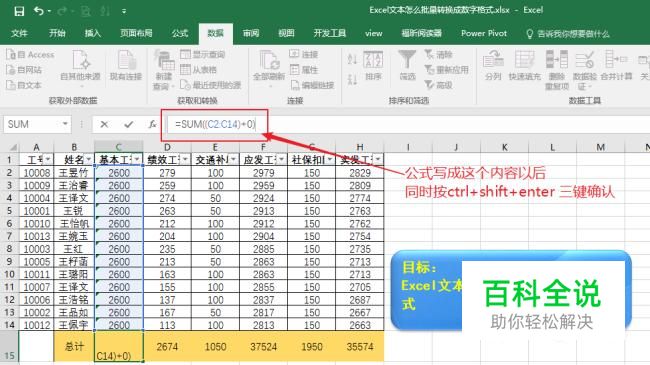Open the 文件 tab
The image size is (650, 365).
(19, 34)
